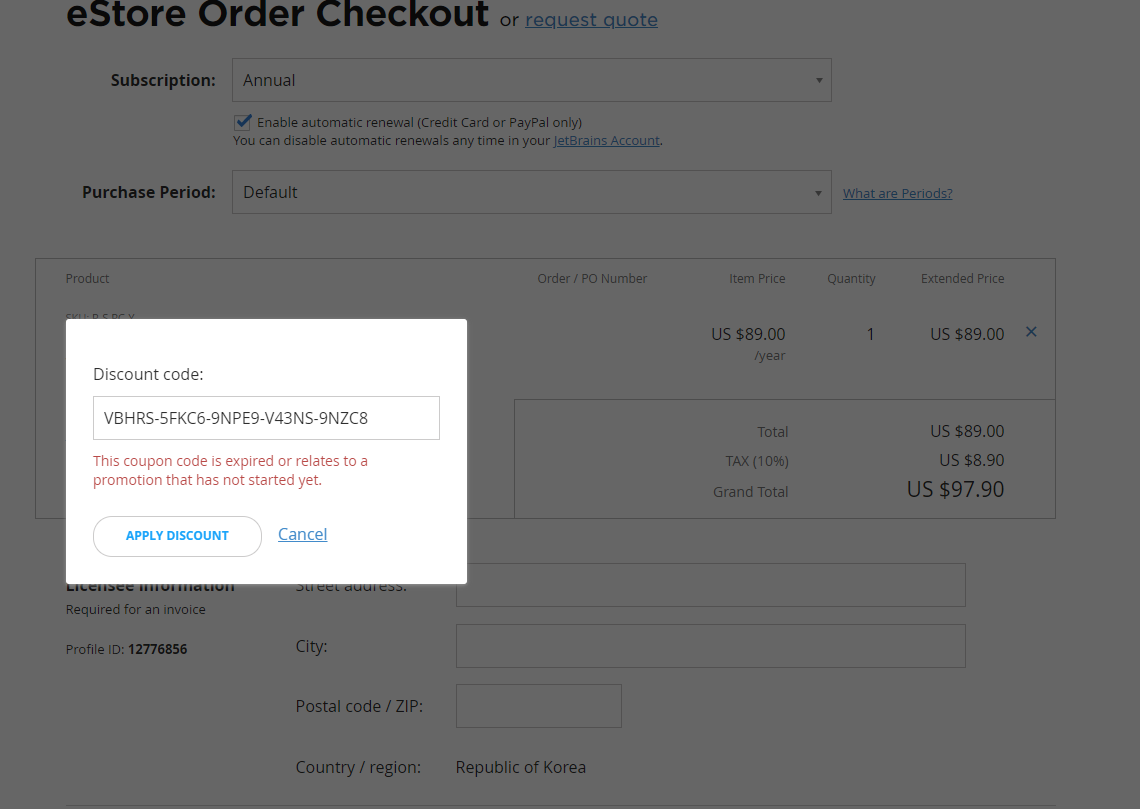Click the Street address input field
Screen dimensions: 1140x809
pyautogui.click(x=710, y=585)
